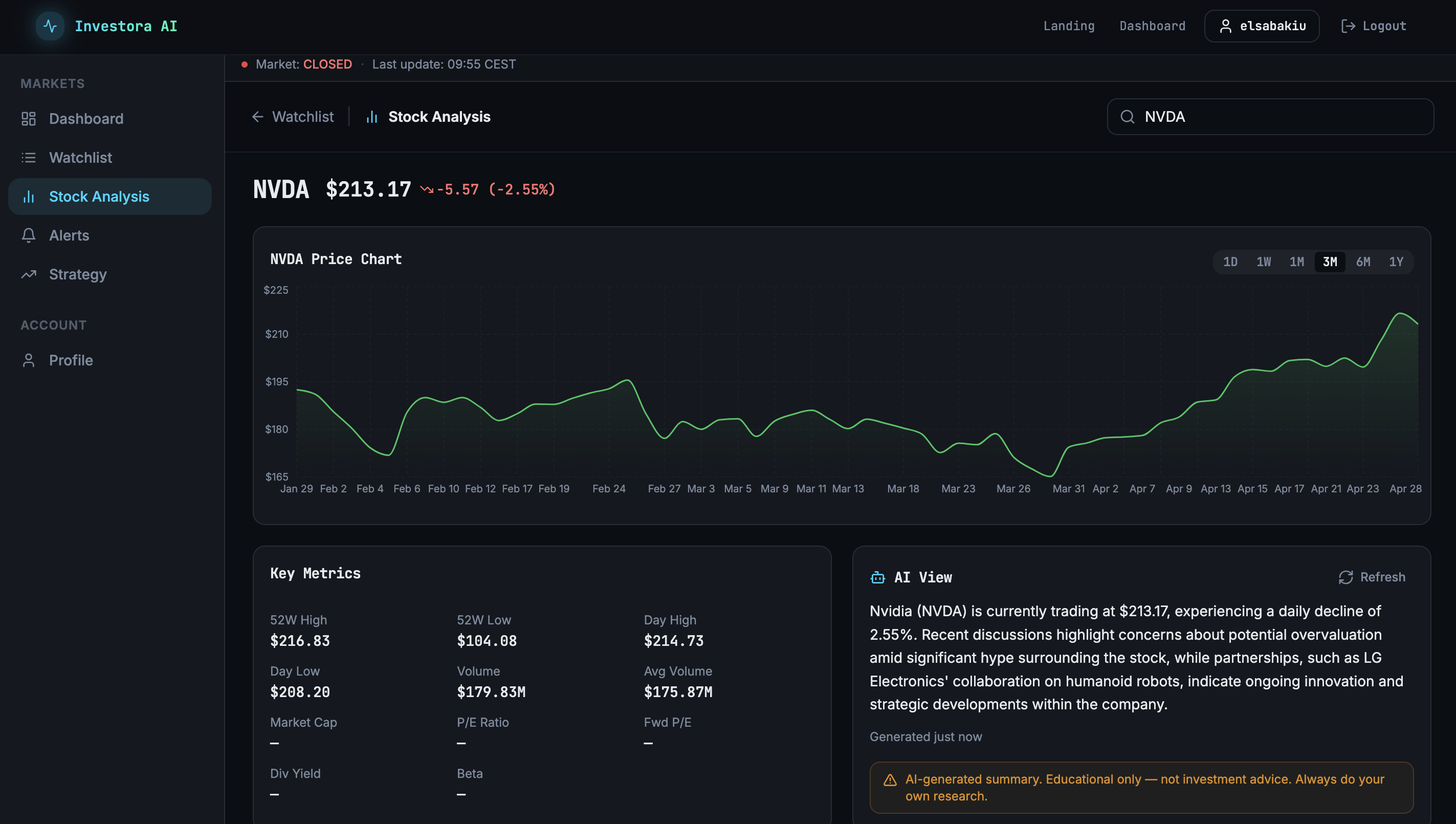Show the 1Y chart range
This screenshot has width=1456, height=824.
coord(1396,262)
